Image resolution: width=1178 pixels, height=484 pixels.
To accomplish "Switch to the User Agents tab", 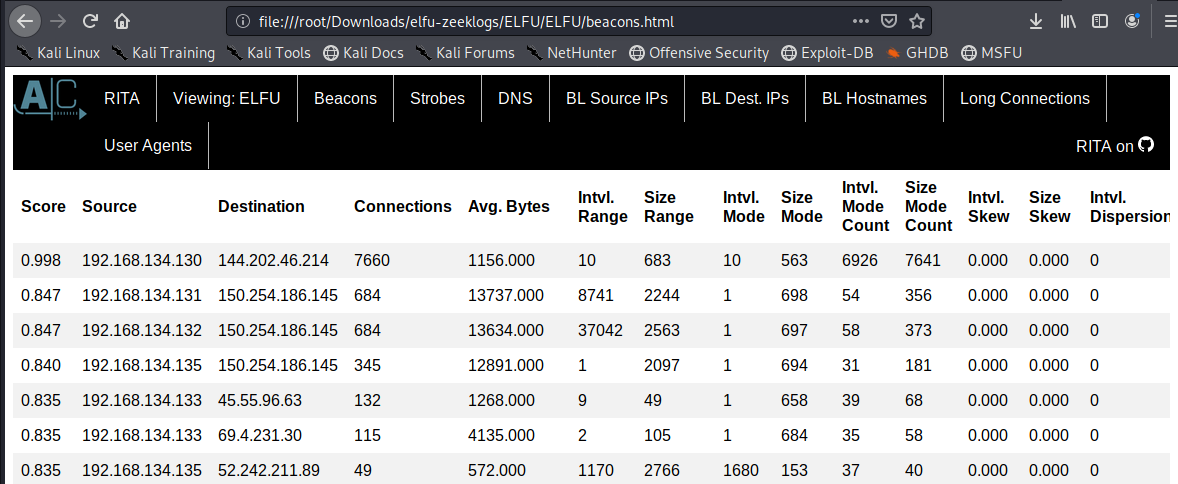I will pos(148,145).
